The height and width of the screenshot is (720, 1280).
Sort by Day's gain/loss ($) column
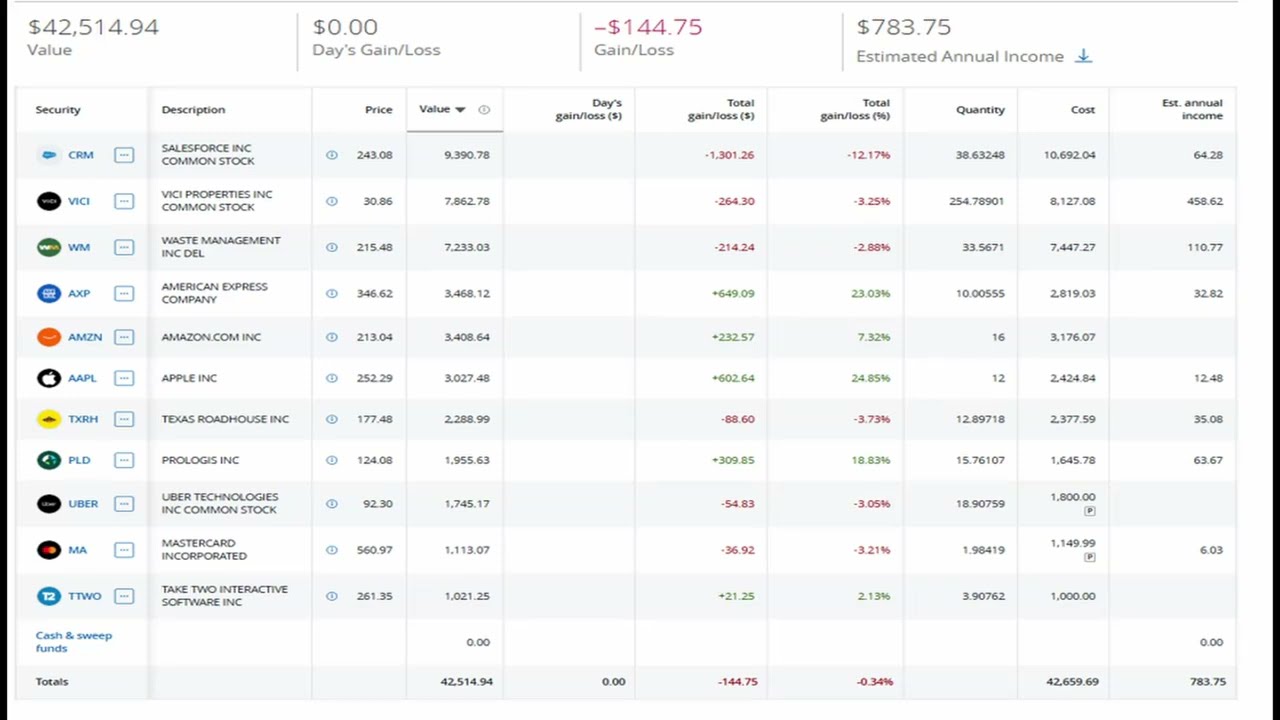tap(589, 109)
